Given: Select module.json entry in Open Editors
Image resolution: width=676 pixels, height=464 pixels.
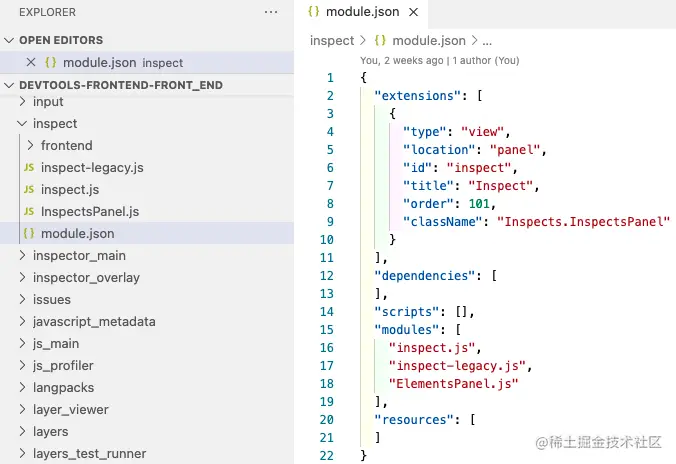Looking at the screenshot, I should tap(147, 63).
